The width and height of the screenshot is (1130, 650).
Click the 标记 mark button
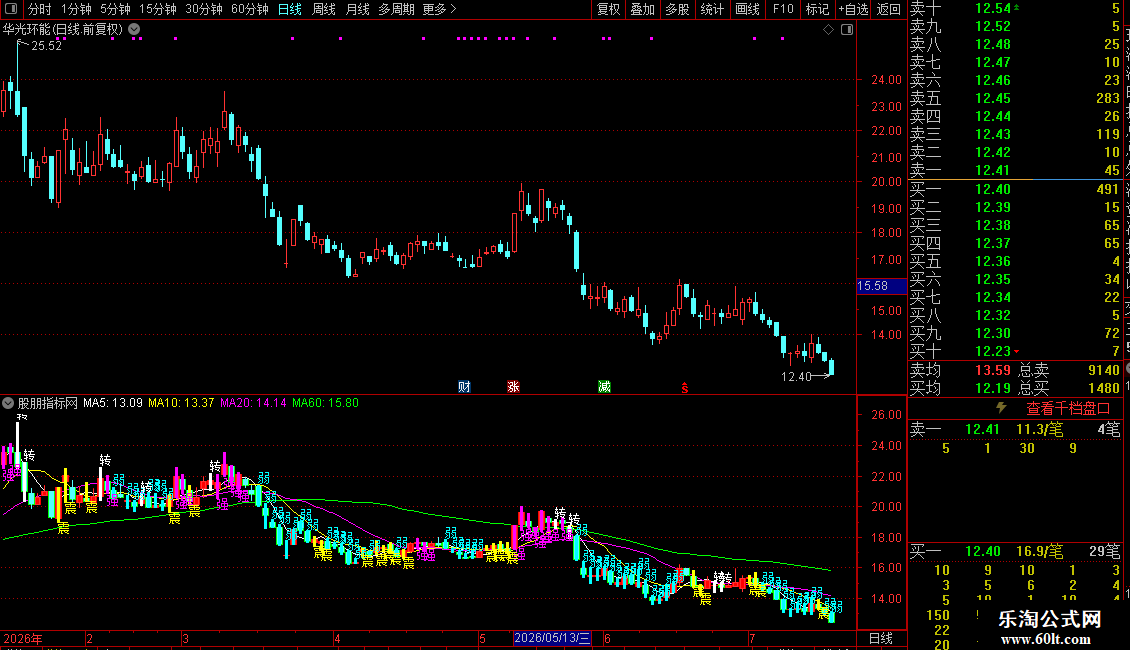(x=817, y=9)
